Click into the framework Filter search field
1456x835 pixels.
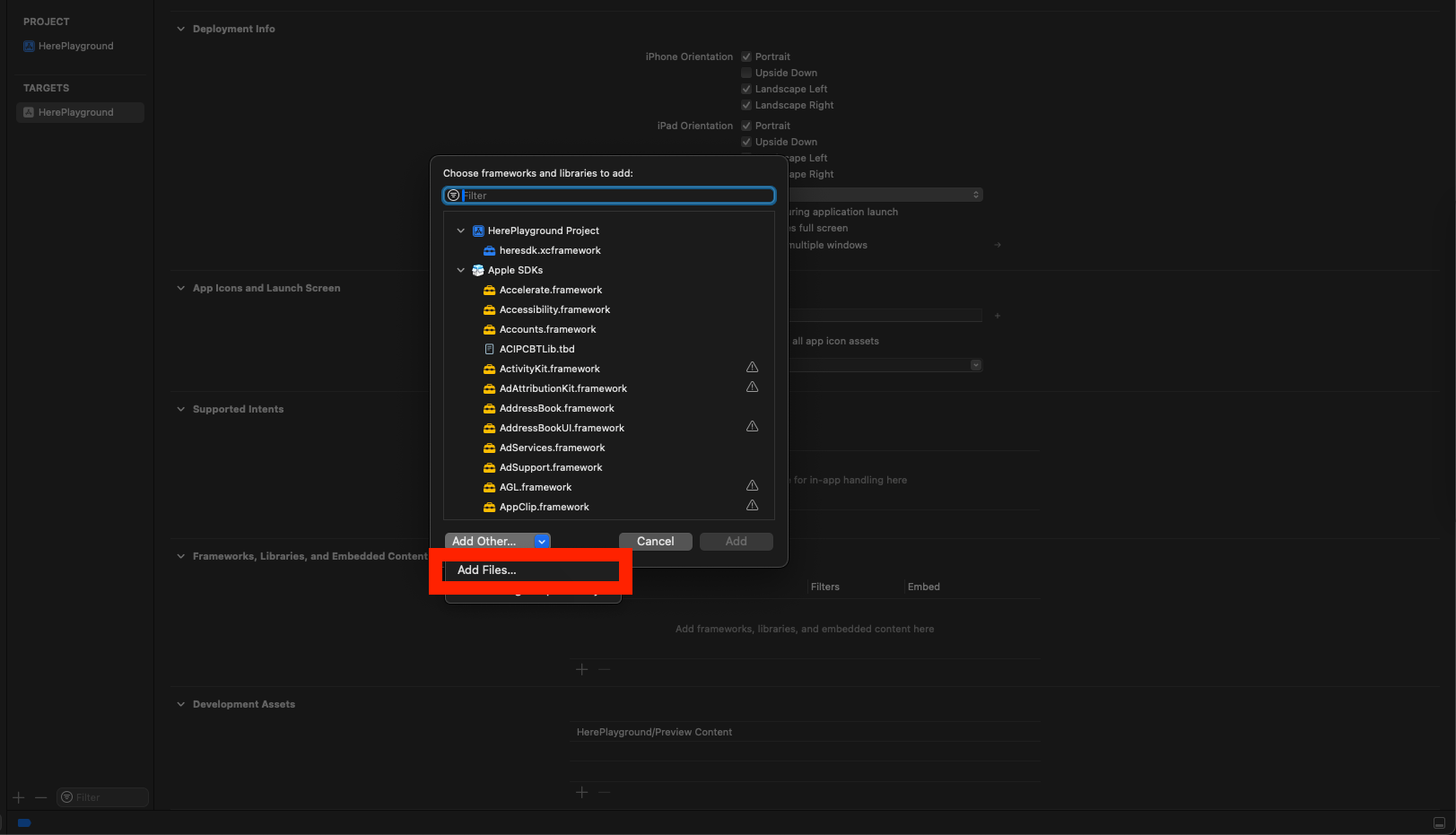609,196
